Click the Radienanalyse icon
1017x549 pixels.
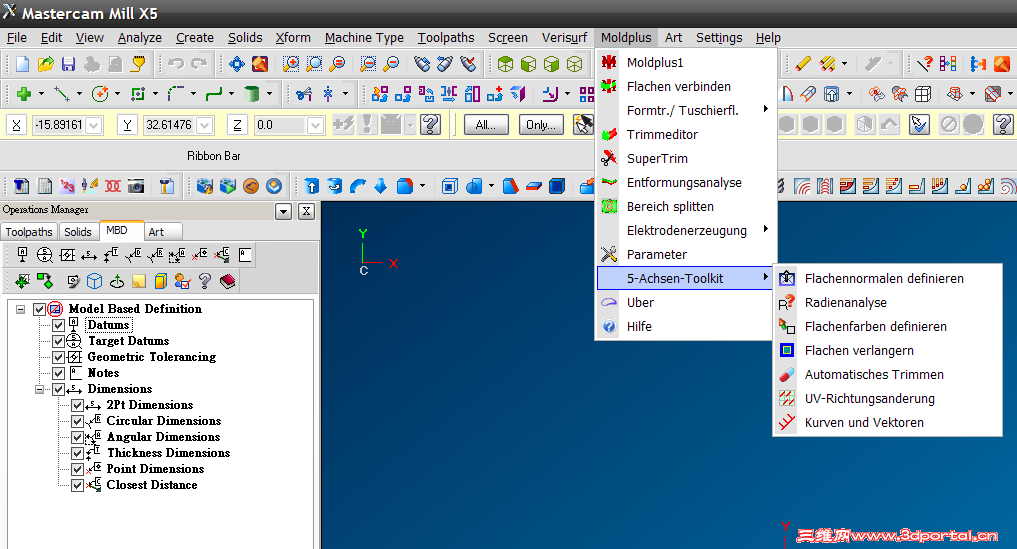(787, 302)
